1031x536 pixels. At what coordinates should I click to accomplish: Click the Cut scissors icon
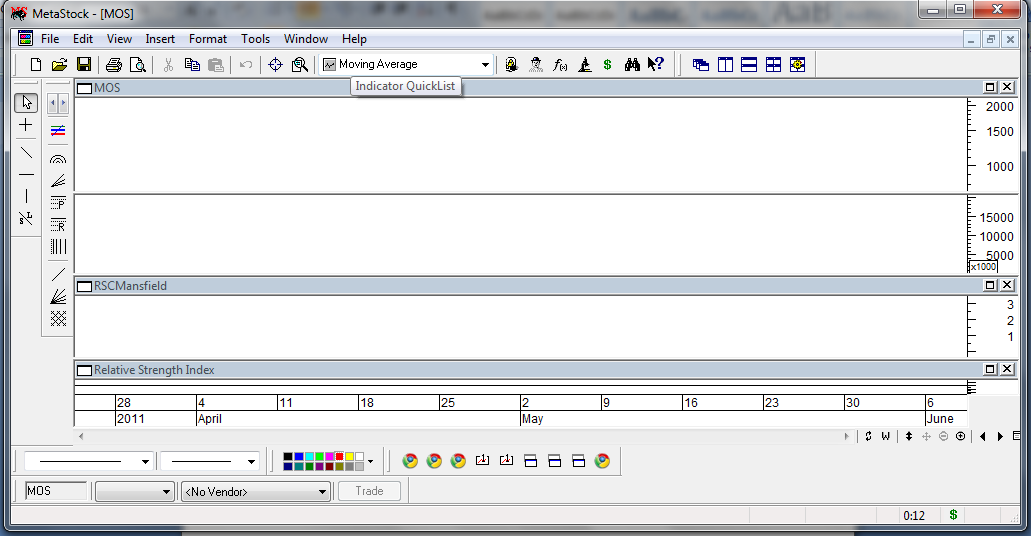click(x=168, y=64)
